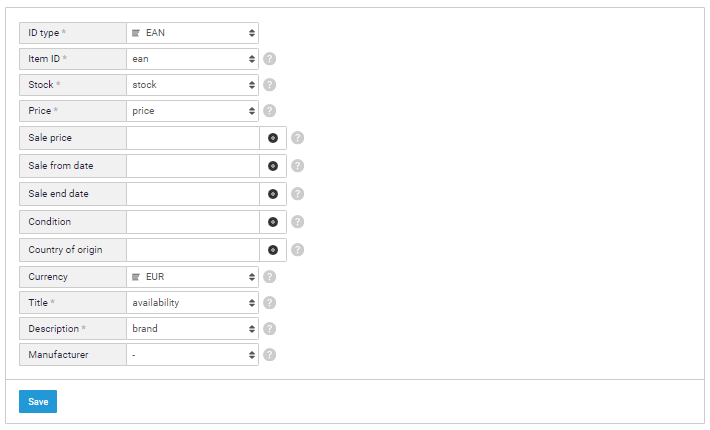Expand the Manufacturer dropdown
Viewport: 710px width, 430px height.
pos(192,354)
